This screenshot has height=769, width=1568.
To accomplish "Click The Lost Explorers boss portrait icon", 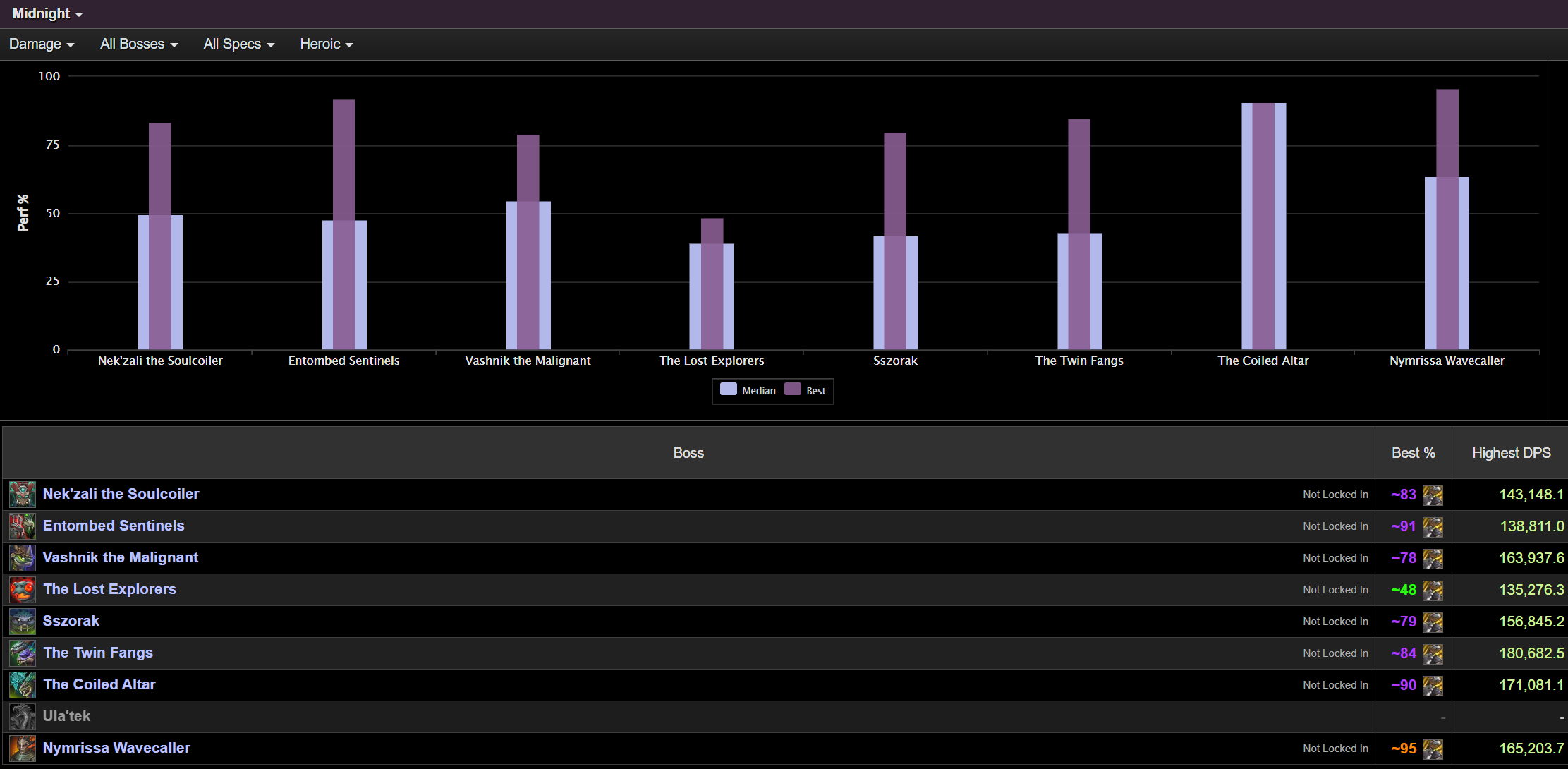I will (x=23, y=590).
